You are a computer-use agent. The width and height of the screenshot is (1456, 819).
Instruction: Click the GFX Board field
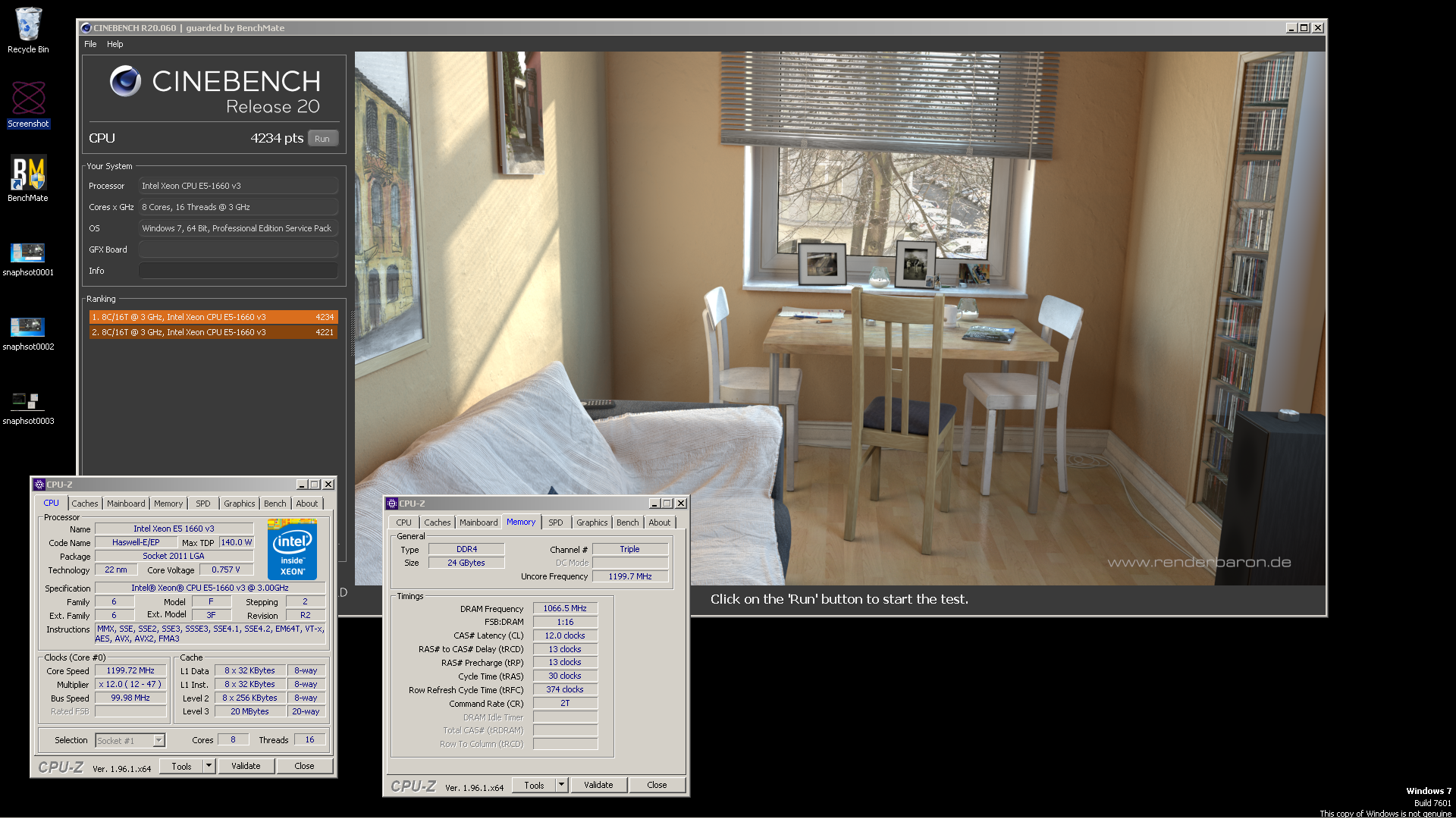click(238, 249)
